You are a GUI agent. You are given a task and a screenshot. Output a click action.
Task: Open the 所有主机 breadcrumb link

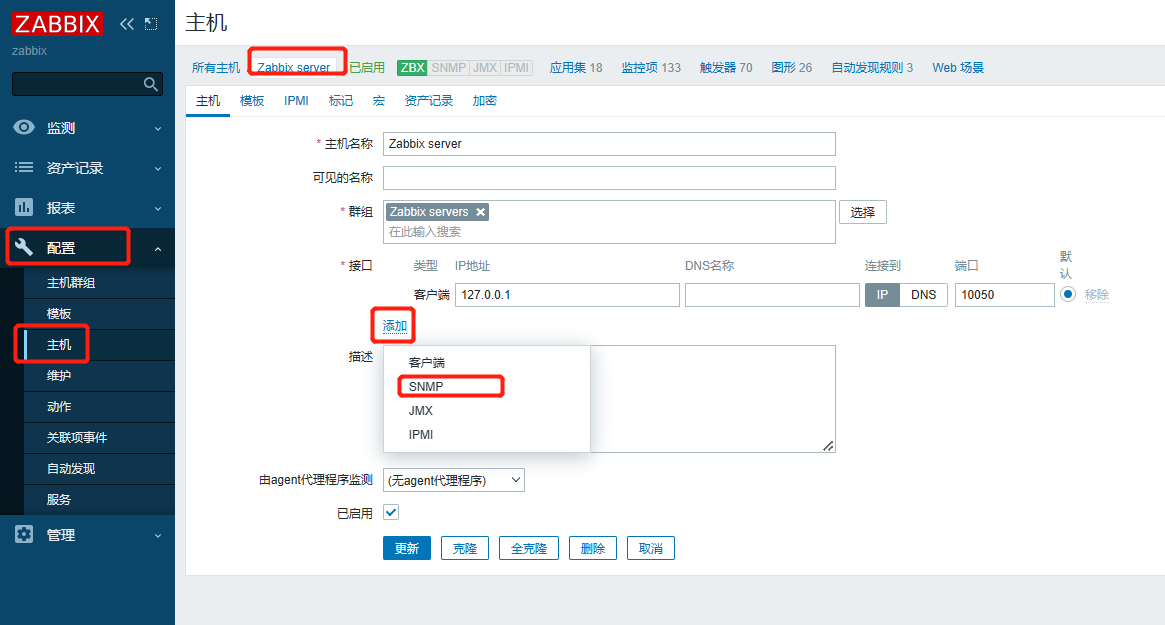tap(215, 68)
